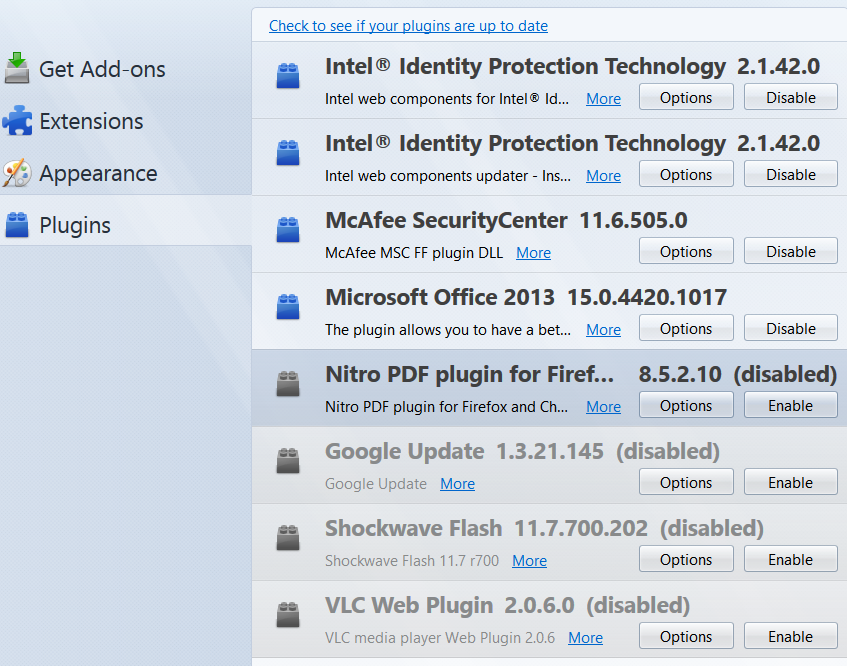Click the grey Nitro PDF plugin icon
Screen dimensions: 847x666
(288, 384)
